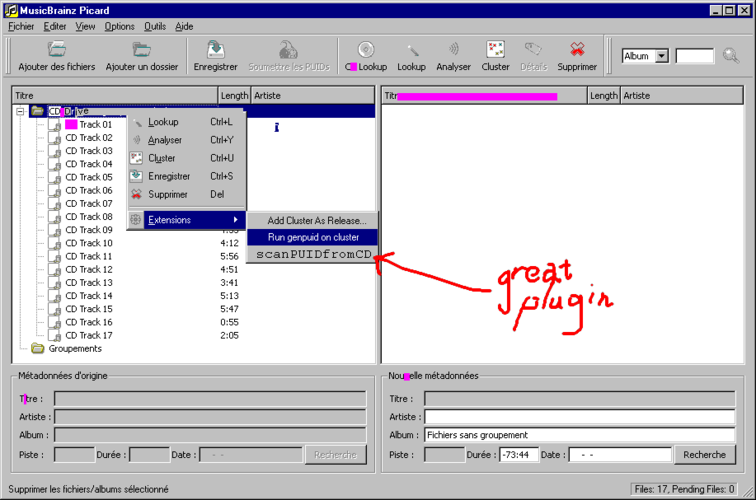Collapse the CD Drive tree node

[20, 111]
